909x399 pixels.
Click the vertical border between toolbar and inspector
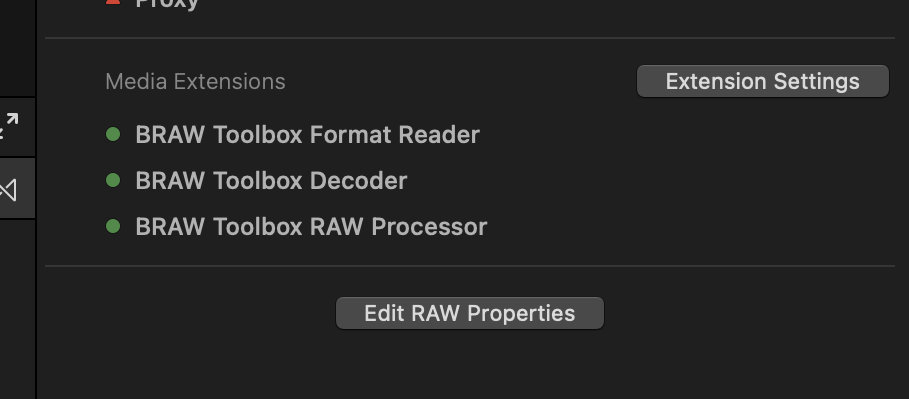[37, 200]
